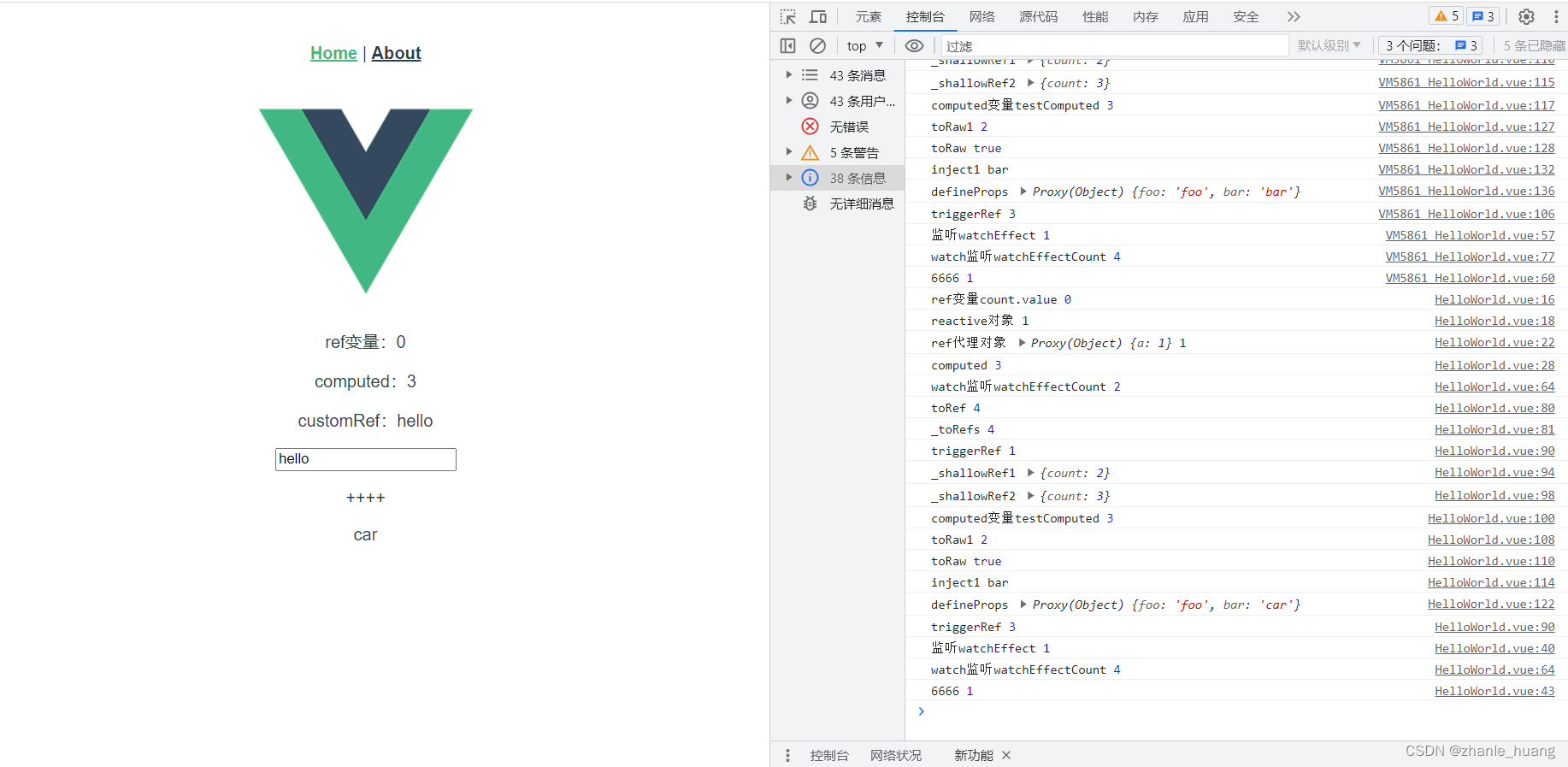Viewport: 1568px width, 767px height.
Task: Expand defineProps Proxy with bar: 'car'
Action: [x=1023, y=605]
